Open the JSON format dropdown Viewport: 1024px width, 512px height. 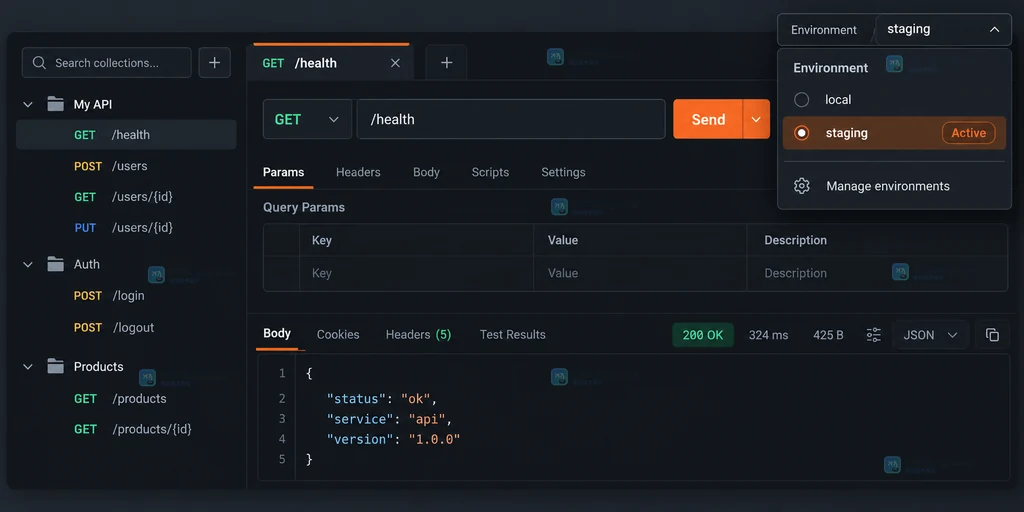930,335
